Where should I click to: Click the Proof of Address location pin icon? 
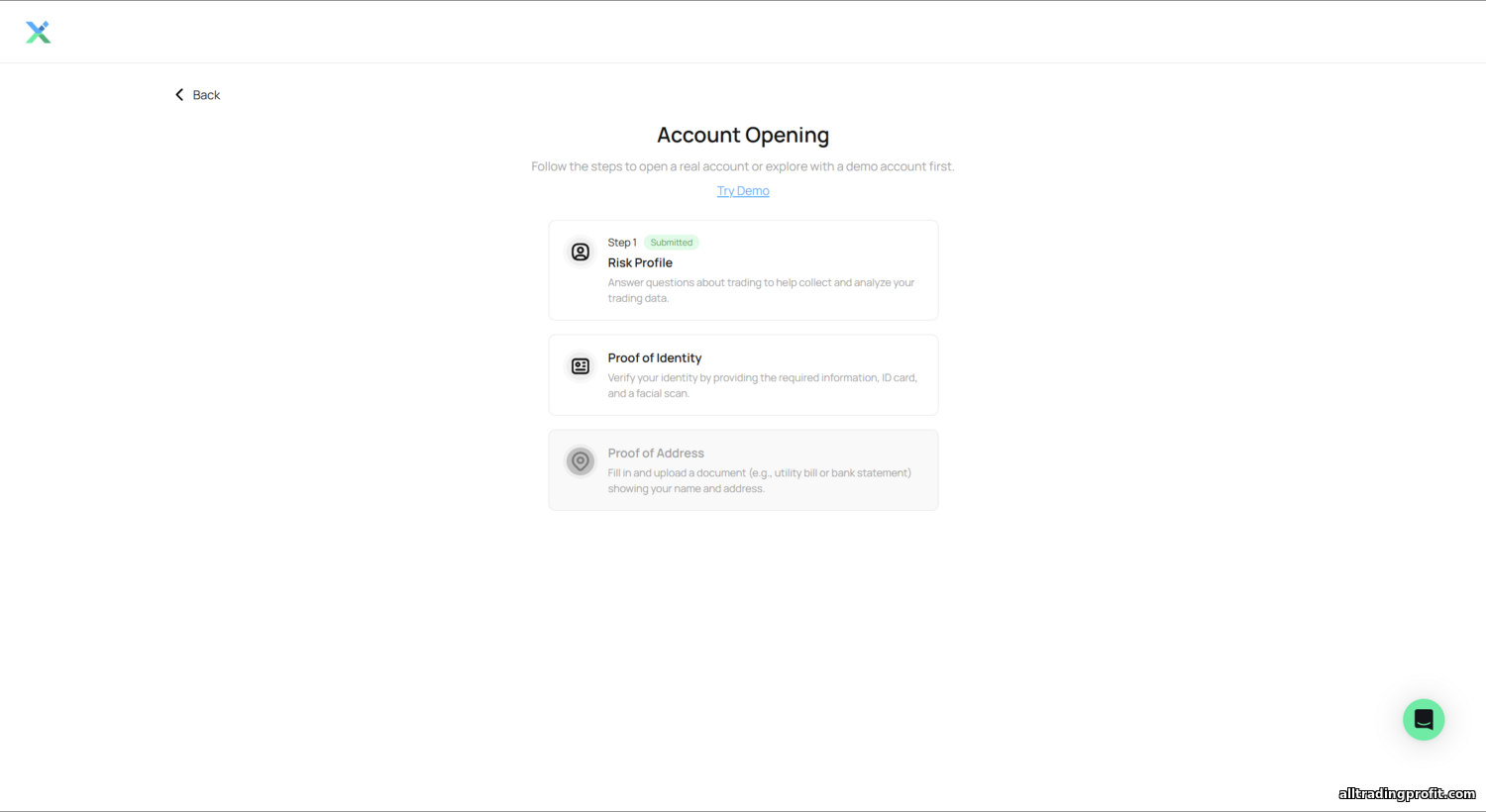coord(581,461)
